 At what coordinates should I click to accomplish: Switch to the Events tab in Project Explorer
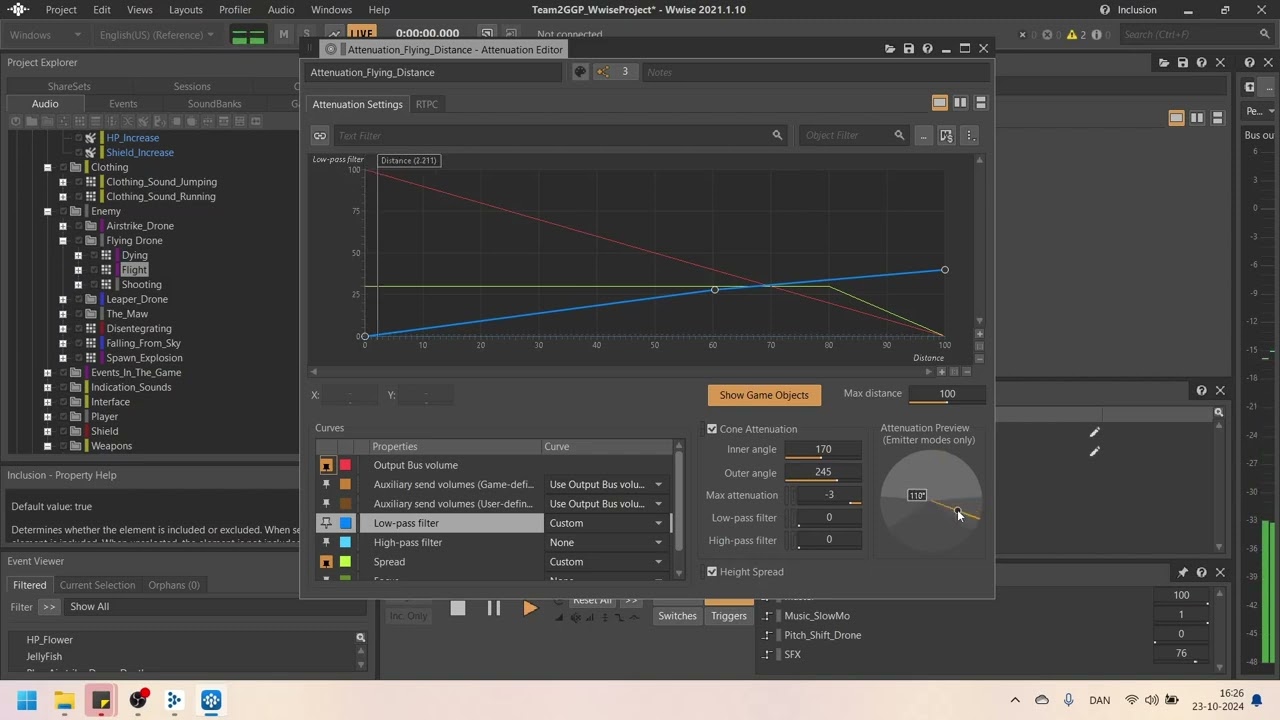(123, 104)
